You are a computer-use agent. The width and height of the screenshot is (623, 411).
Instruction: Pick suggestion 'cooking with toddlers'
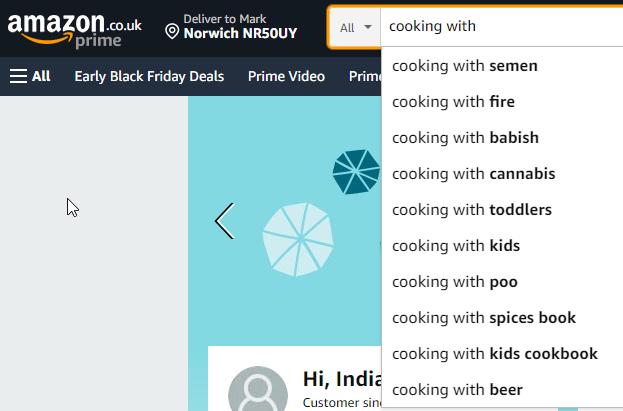coord(471,210)
